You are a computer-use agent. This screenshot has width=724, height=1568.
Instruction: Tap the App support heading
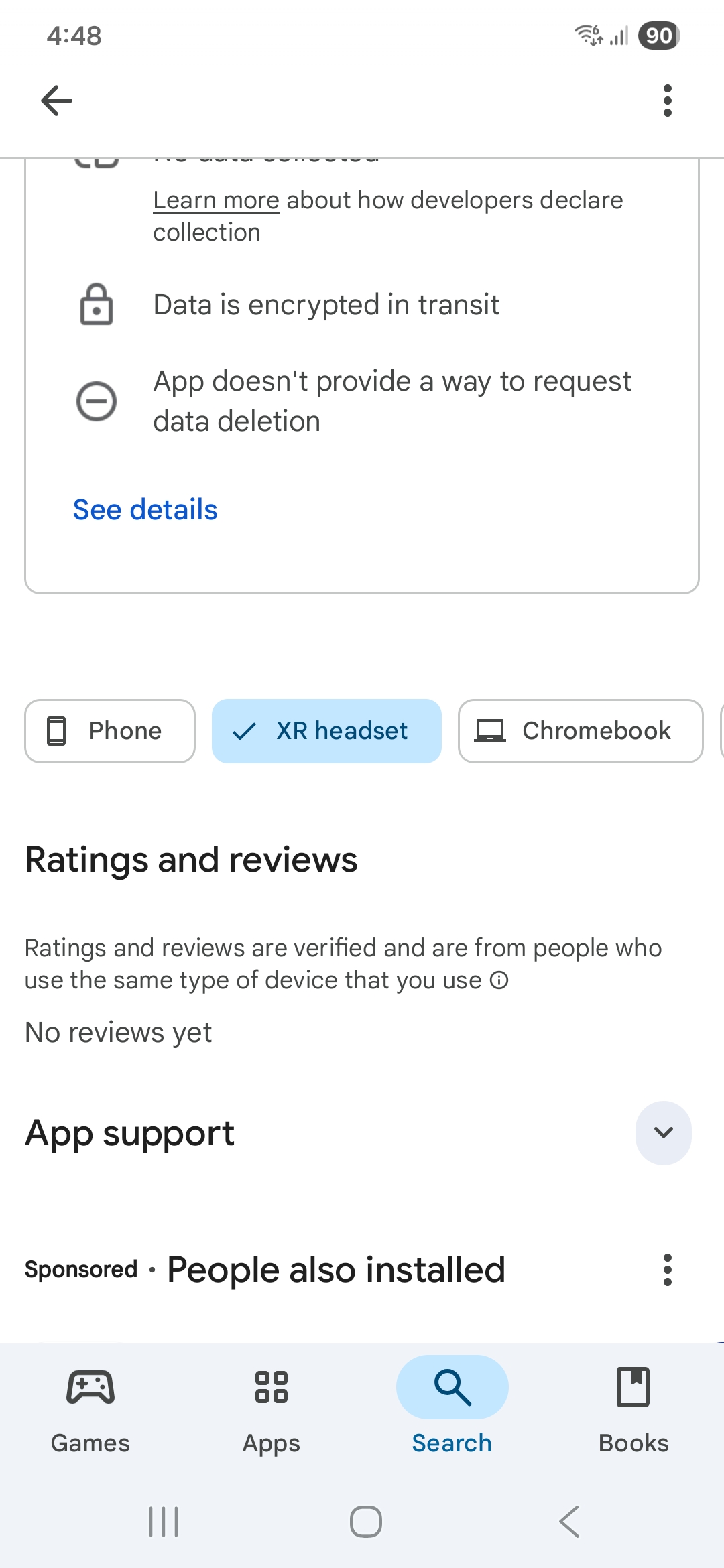129,1132
